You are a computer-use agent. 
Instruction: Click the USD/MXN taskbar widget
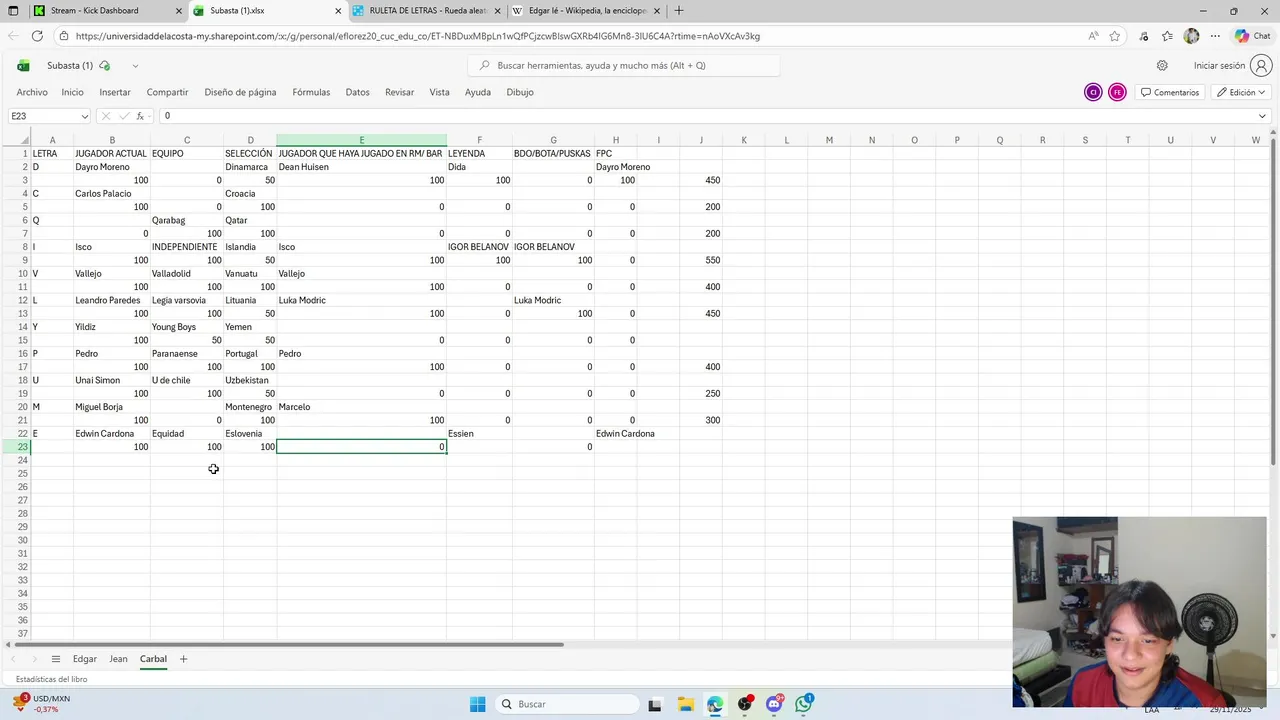pyautogui.click(x=42, y=704)
